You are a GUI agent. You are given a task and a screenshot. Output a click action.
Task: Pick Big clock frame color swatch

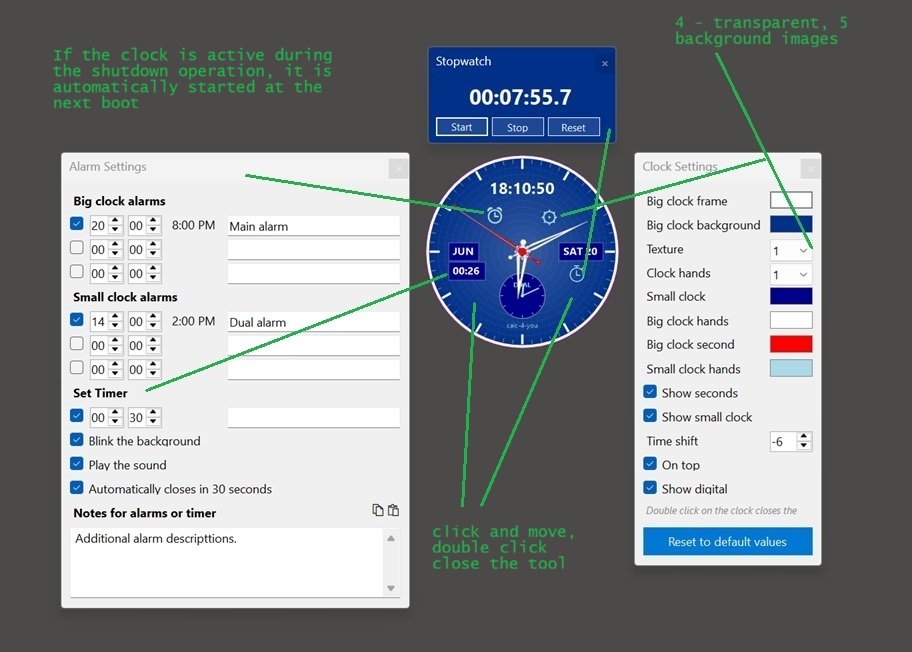pyautogui.click(x=791, y=200)
